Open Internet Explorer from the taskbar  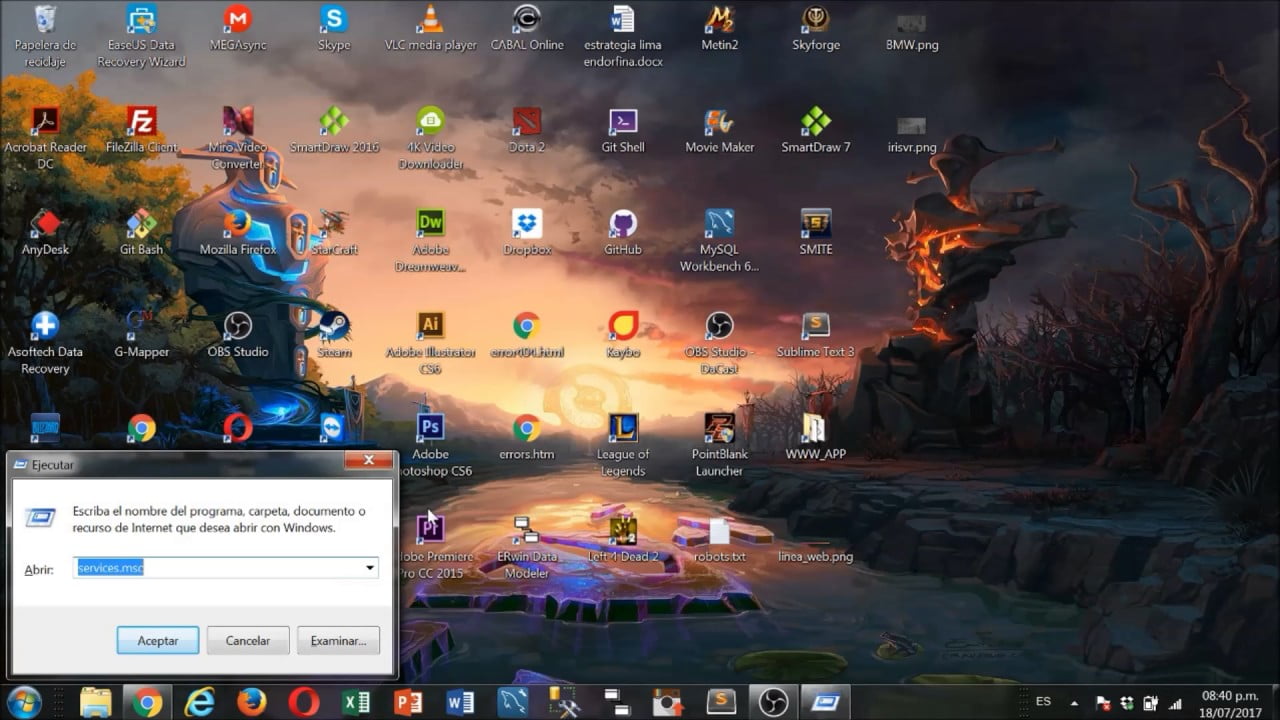coord(199,702)
